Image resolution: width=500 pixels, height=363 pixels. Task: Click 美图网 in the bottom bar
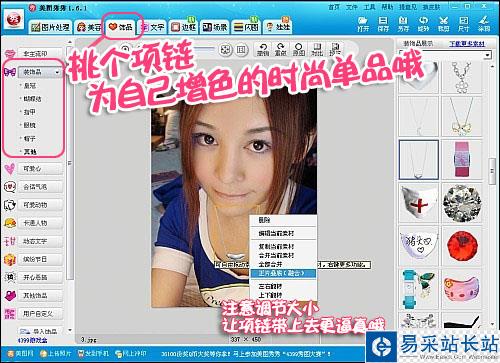click(21, 353)
